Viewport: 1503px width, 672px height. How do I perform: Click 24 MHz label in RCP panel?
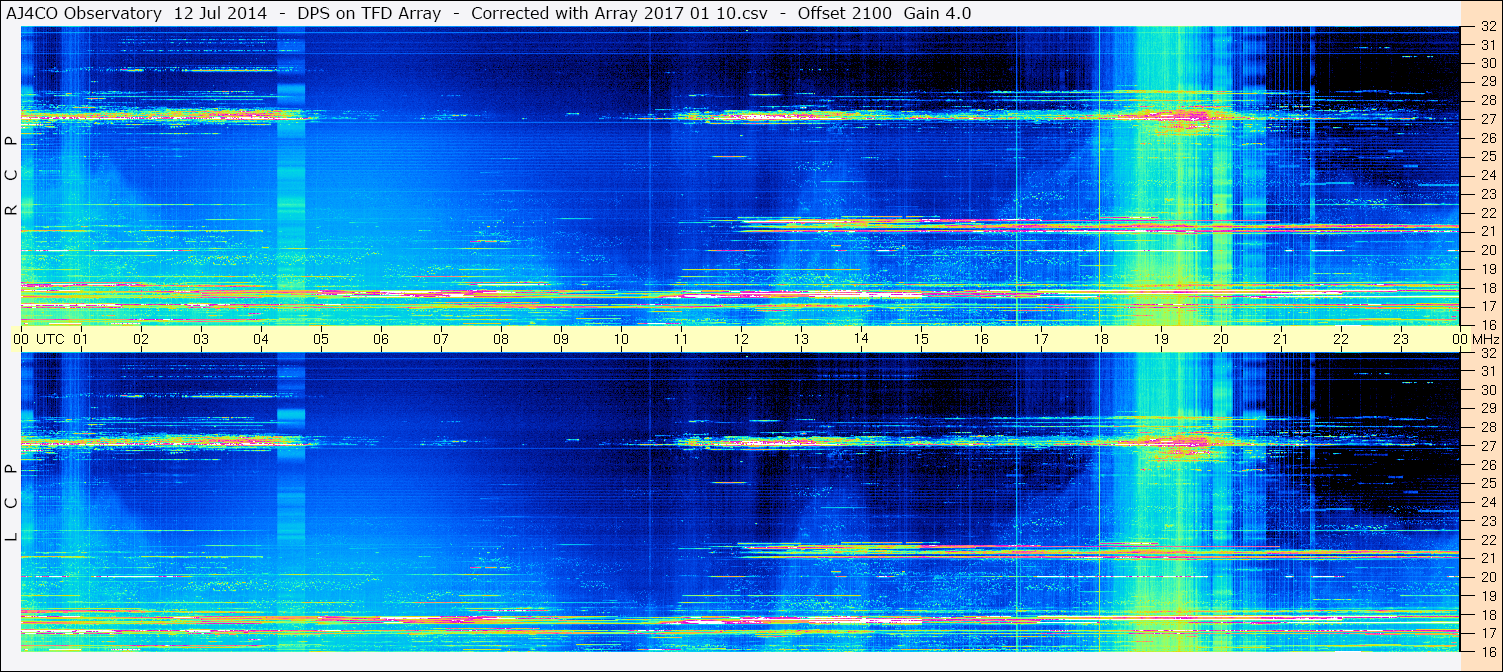pyautogui.click(x=1488, y=175)
